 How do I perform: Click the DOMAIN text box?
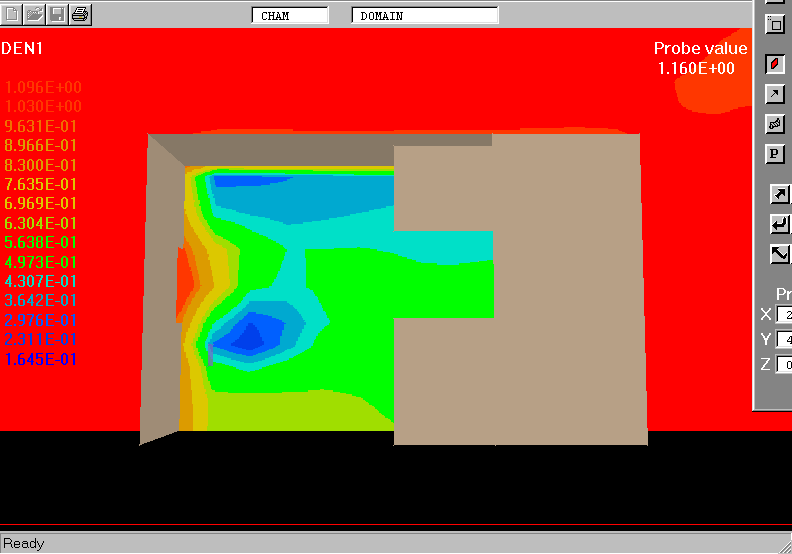tap(425, 15)
